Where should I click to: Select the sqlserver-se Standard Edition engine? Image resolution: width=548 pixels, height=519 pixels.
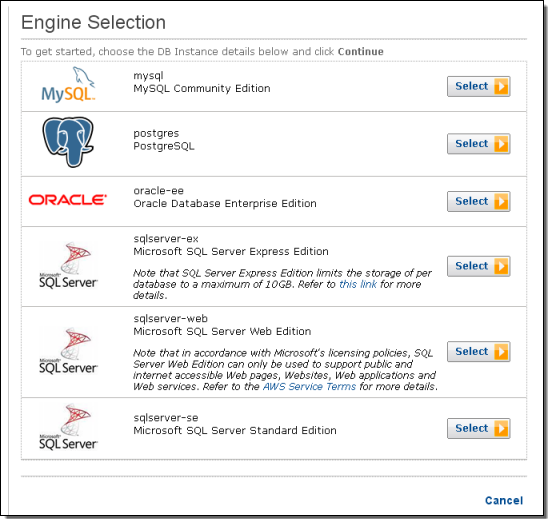click(x=478, y=428)
